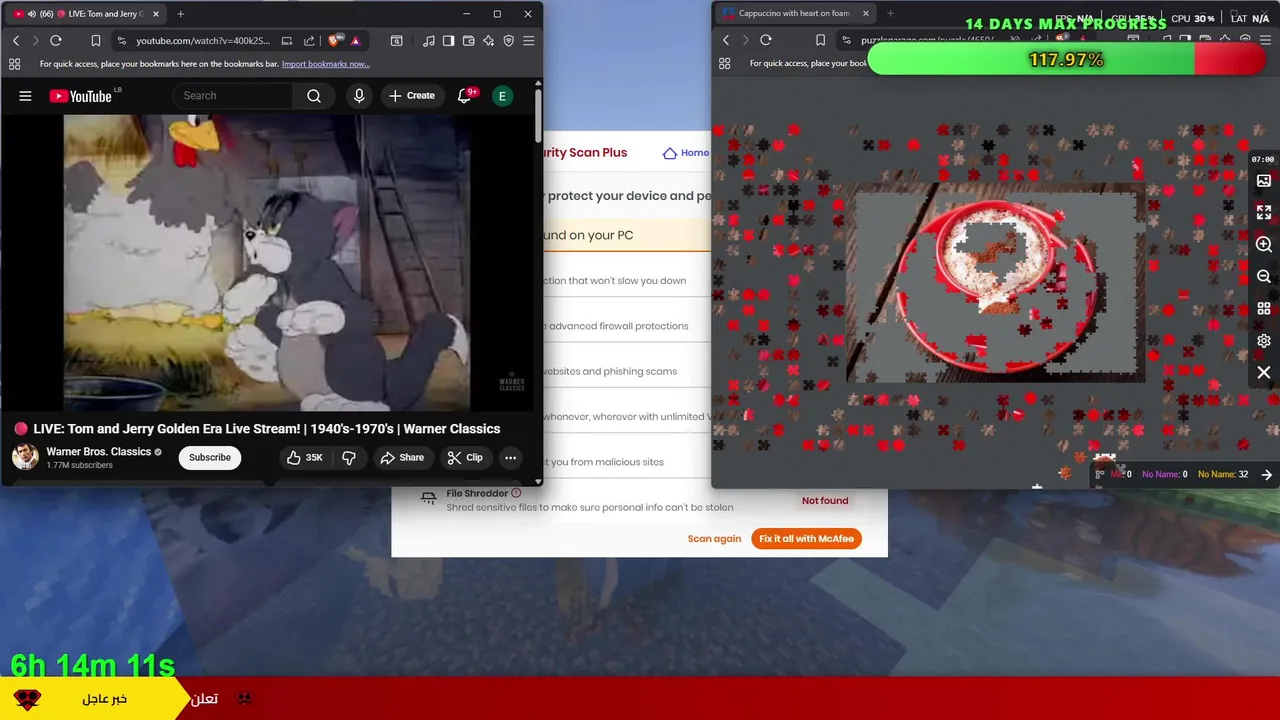Close the puzzle with the X icon
The image size is (1280, 720).
(1264, 373)
